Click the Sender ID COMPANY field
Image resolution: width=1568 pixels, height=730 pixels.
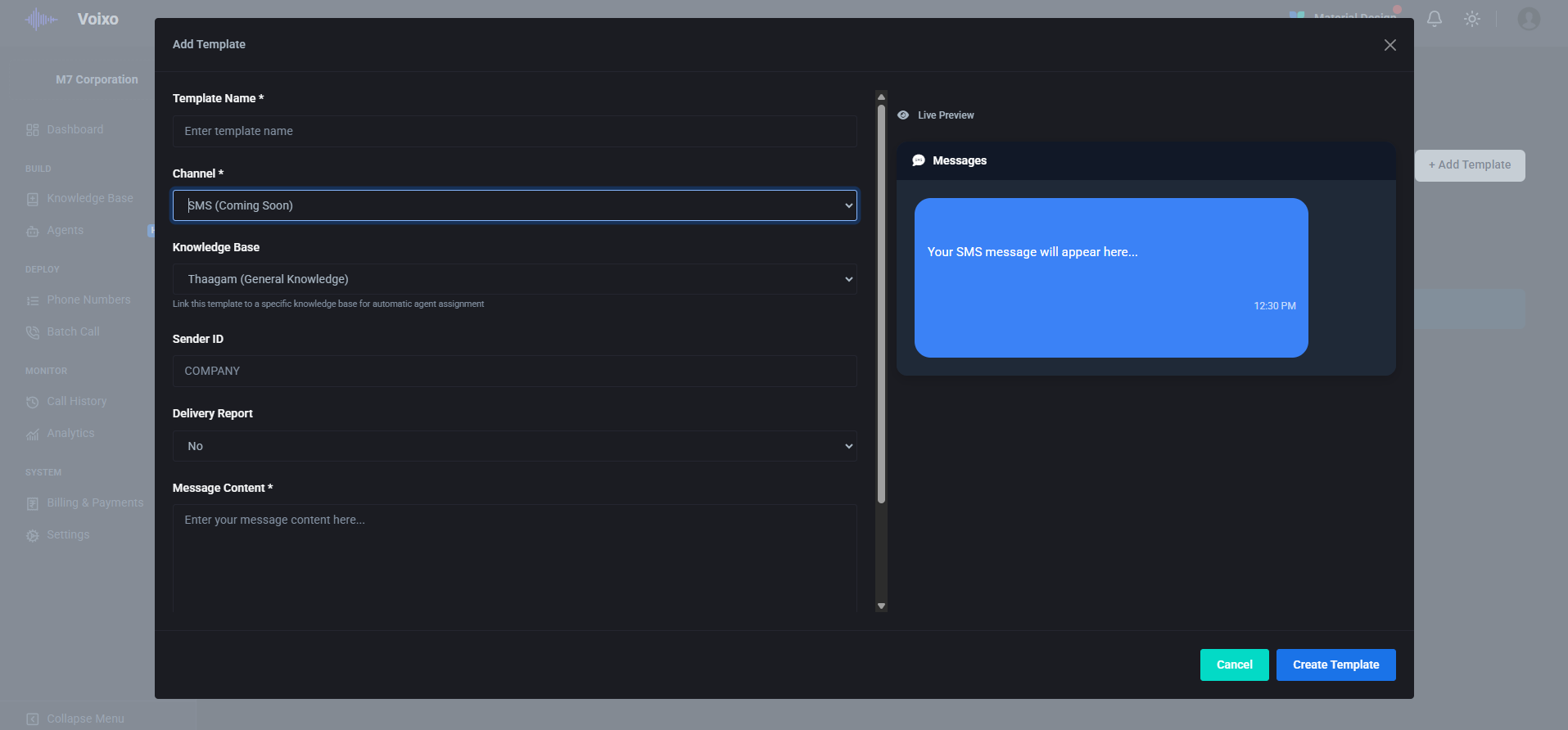click(x=515, y=371)
